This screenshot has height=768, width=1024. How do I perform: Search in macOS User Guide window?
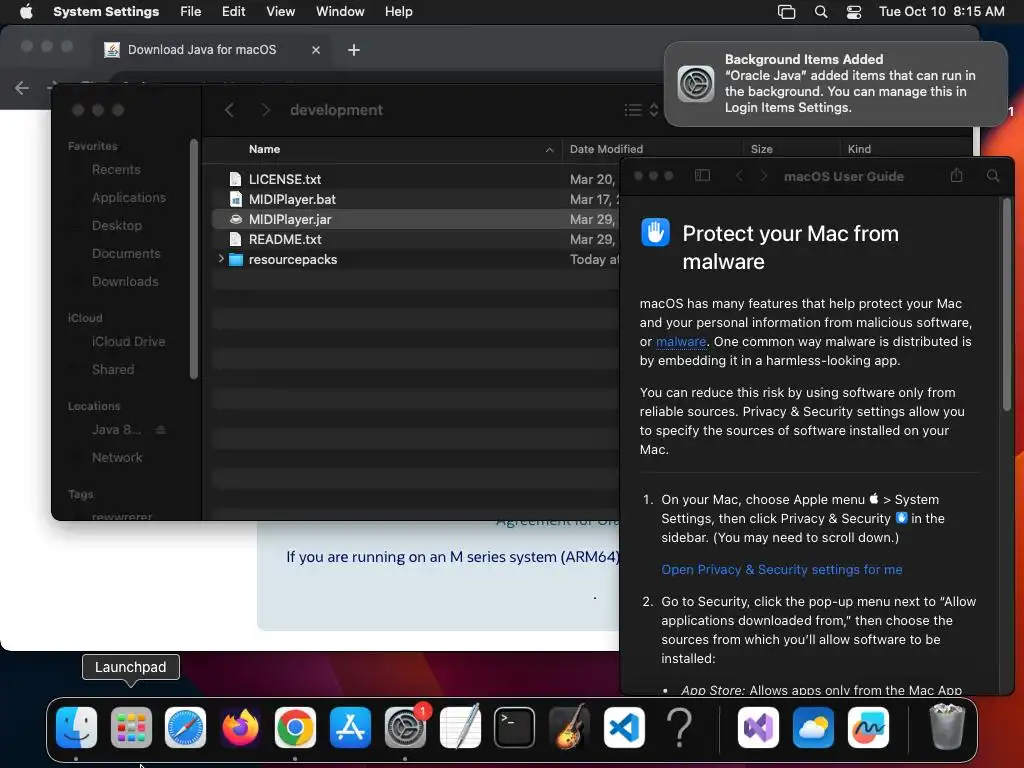tap(993, 176)
